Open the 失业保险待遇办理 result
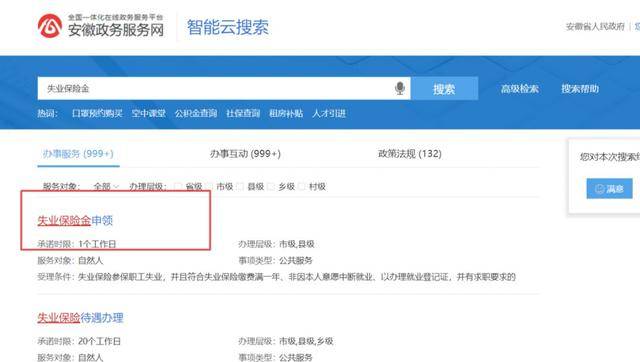Image resolution: width=640 pixels, height=362 pixels. [80, 318]
